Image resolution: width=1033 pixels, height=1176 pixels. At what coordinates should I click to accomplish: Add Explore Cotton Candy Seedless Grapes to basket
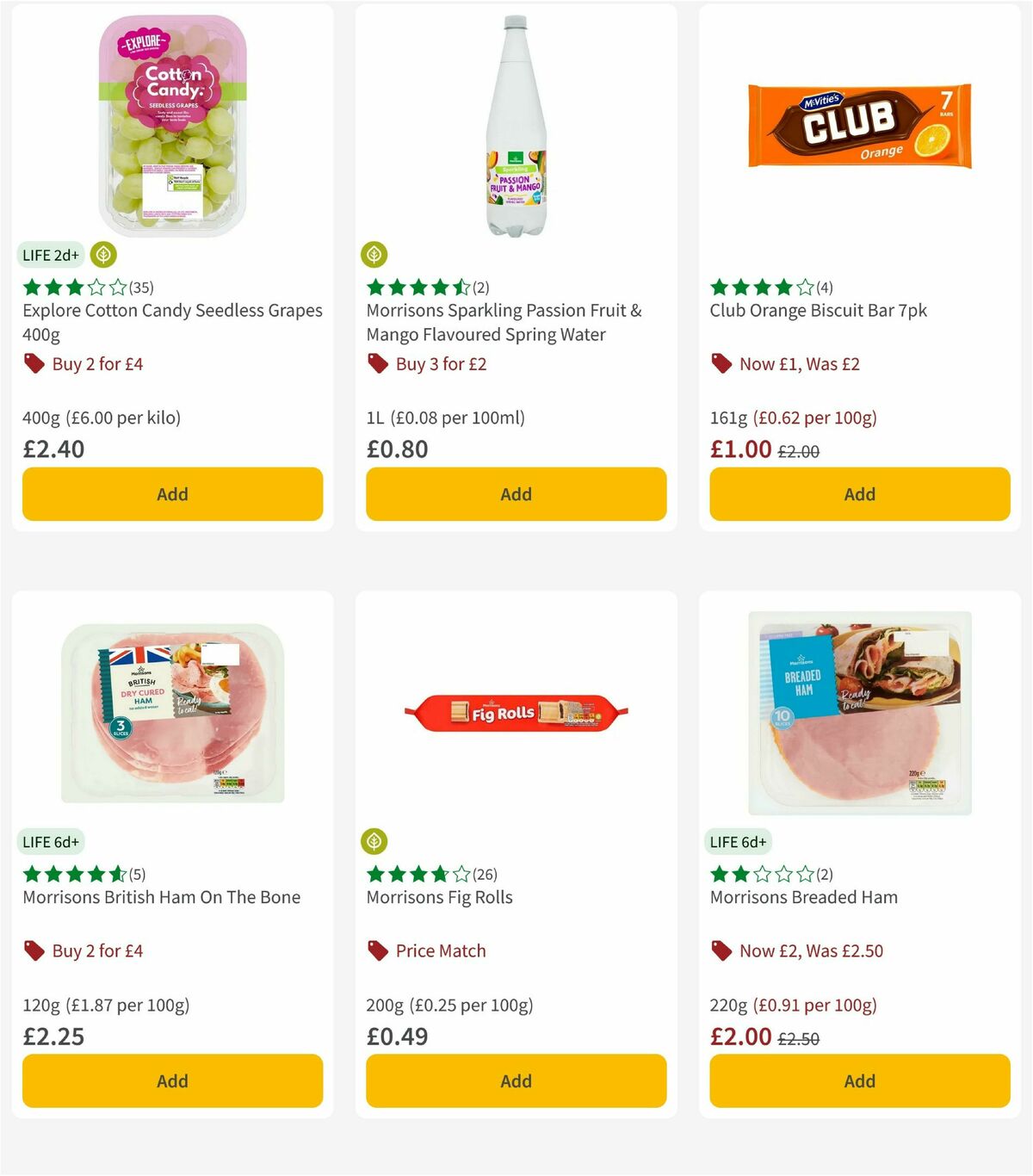tap(171, 493)
